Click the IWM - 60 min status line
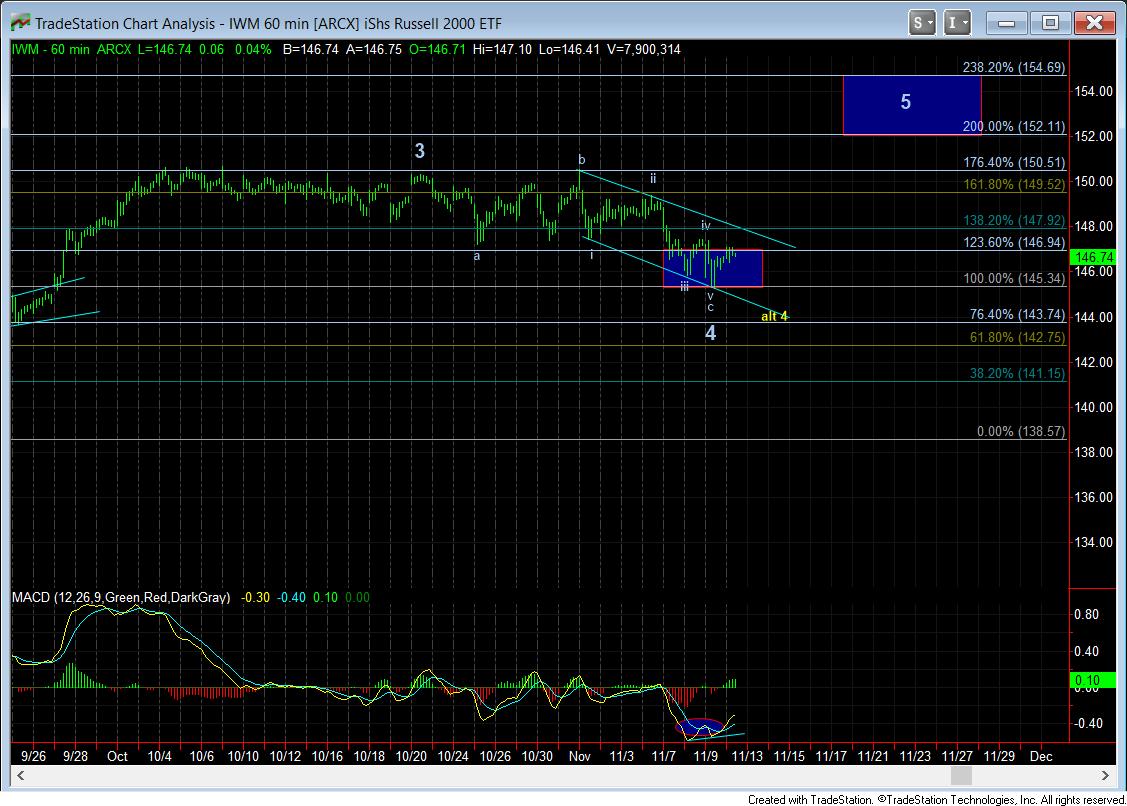Screen dimensions: 1127x806 click(x=60, y=49)
